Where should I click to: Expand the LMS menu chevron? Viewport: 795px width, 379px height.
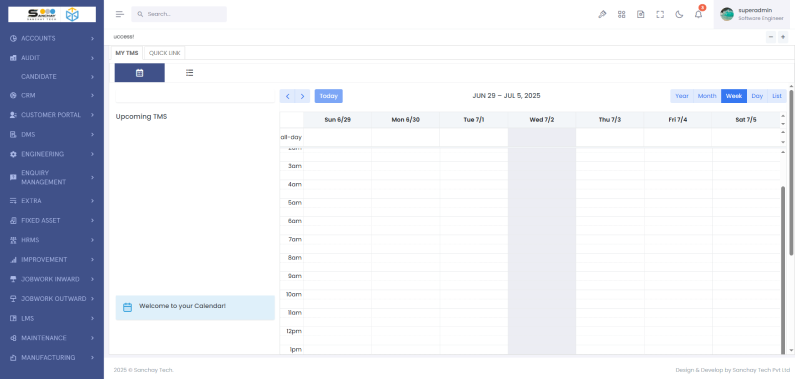coord(92,319)
